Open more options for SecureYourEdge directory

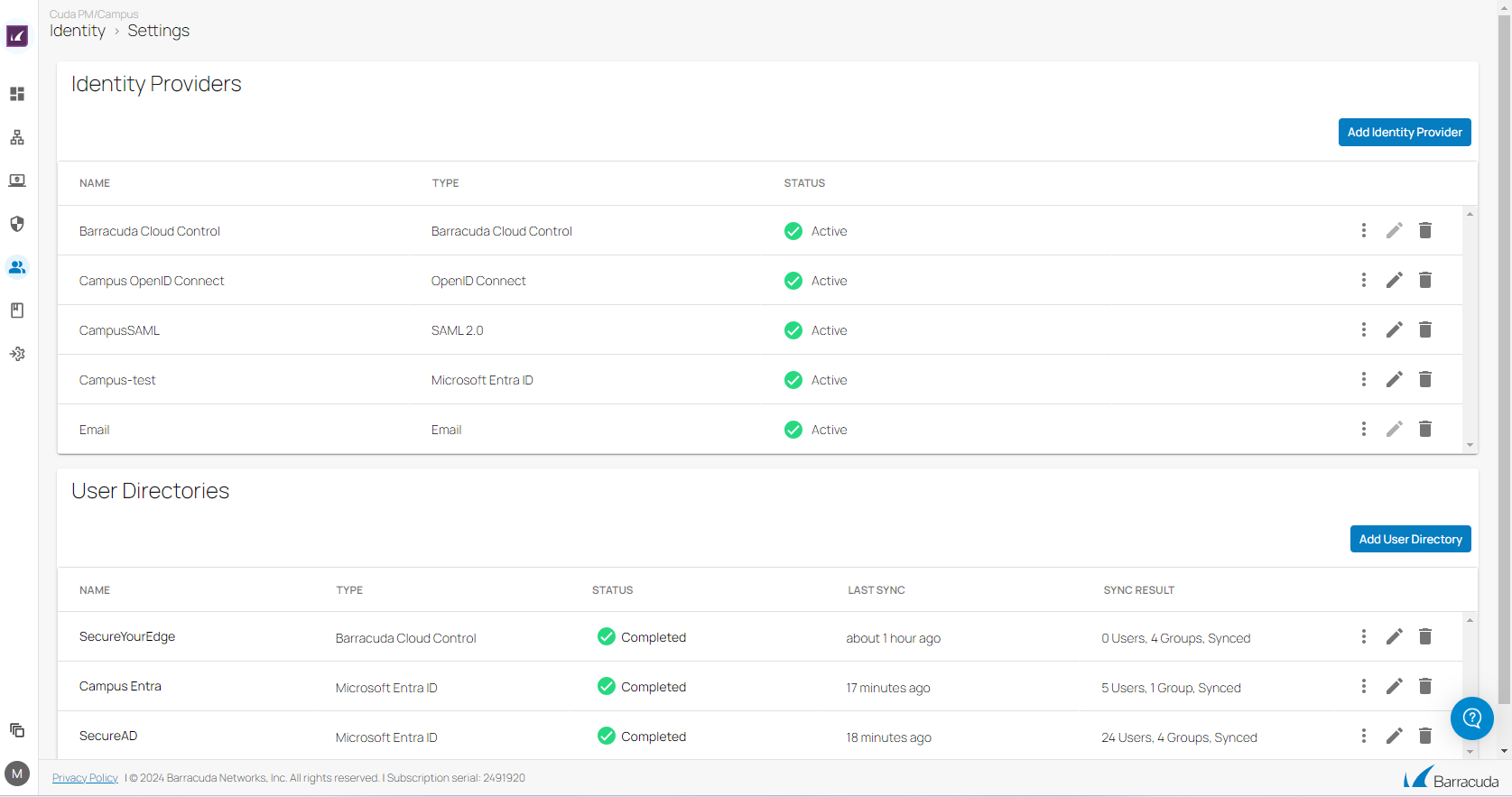coord(1364,636)
